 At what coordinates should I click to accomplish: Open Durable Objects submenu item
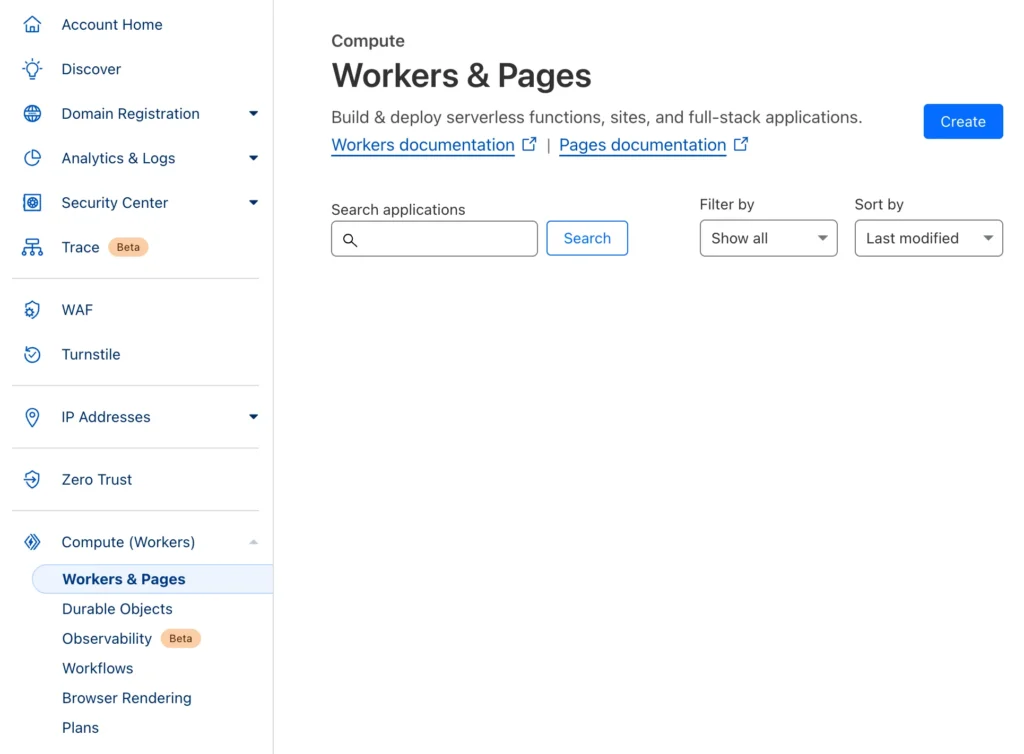coord(118,608)
